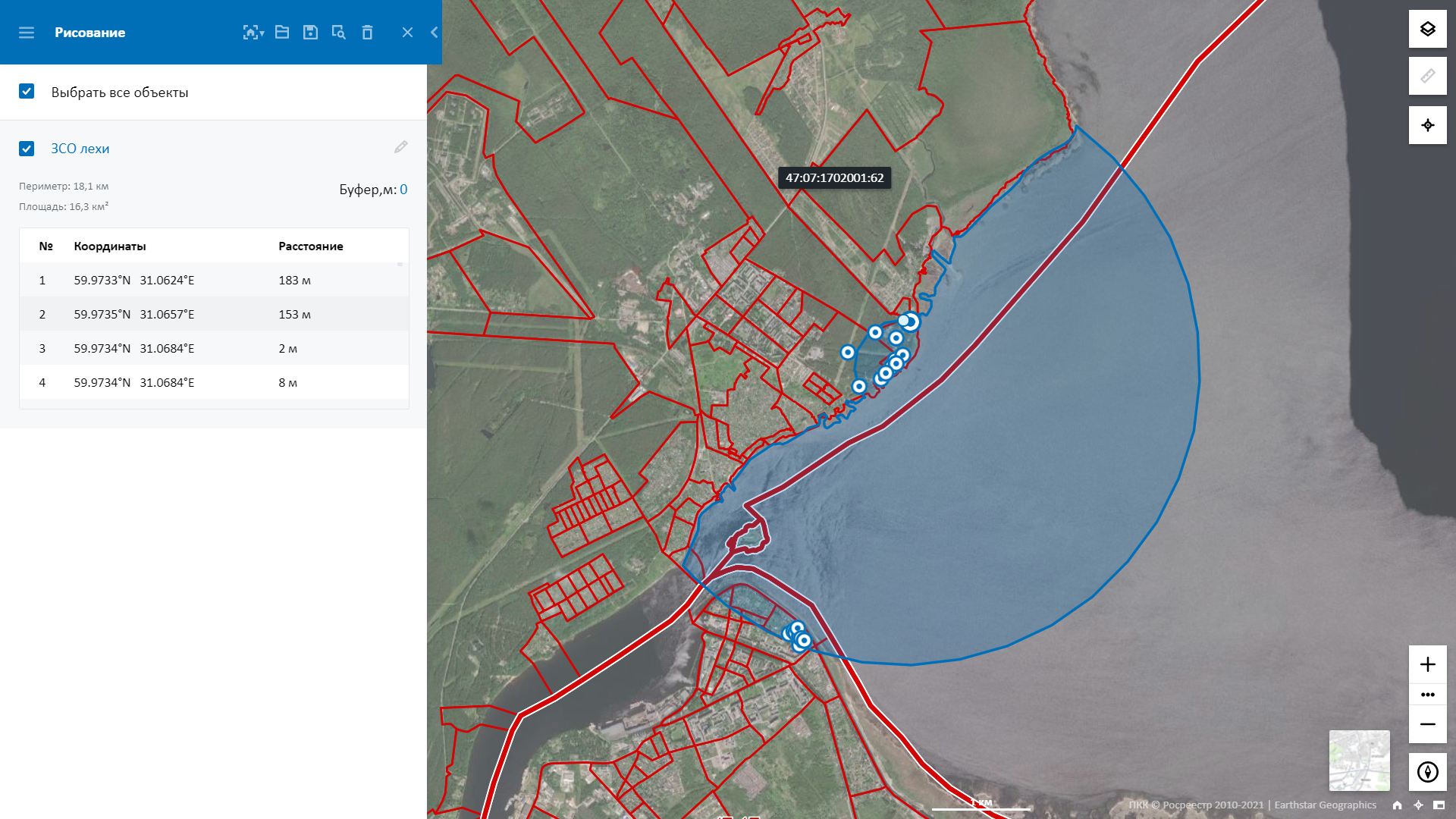Click the search in area icon
Image resolution: width=1456 pixels, height=819 pixels.
click(339, 33)
